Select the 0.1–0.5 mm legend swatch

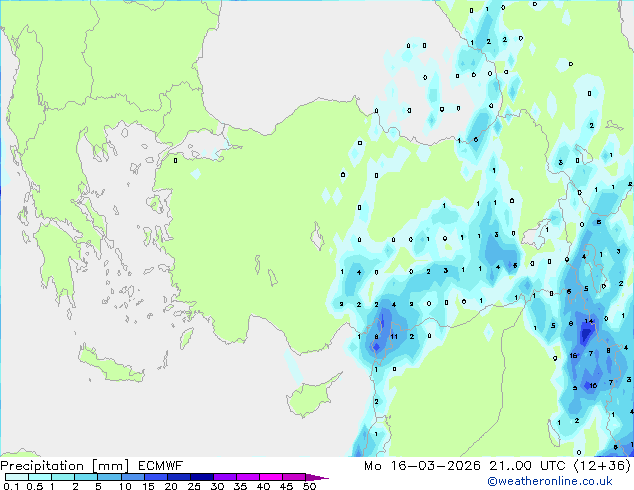[x=17, y=477]
